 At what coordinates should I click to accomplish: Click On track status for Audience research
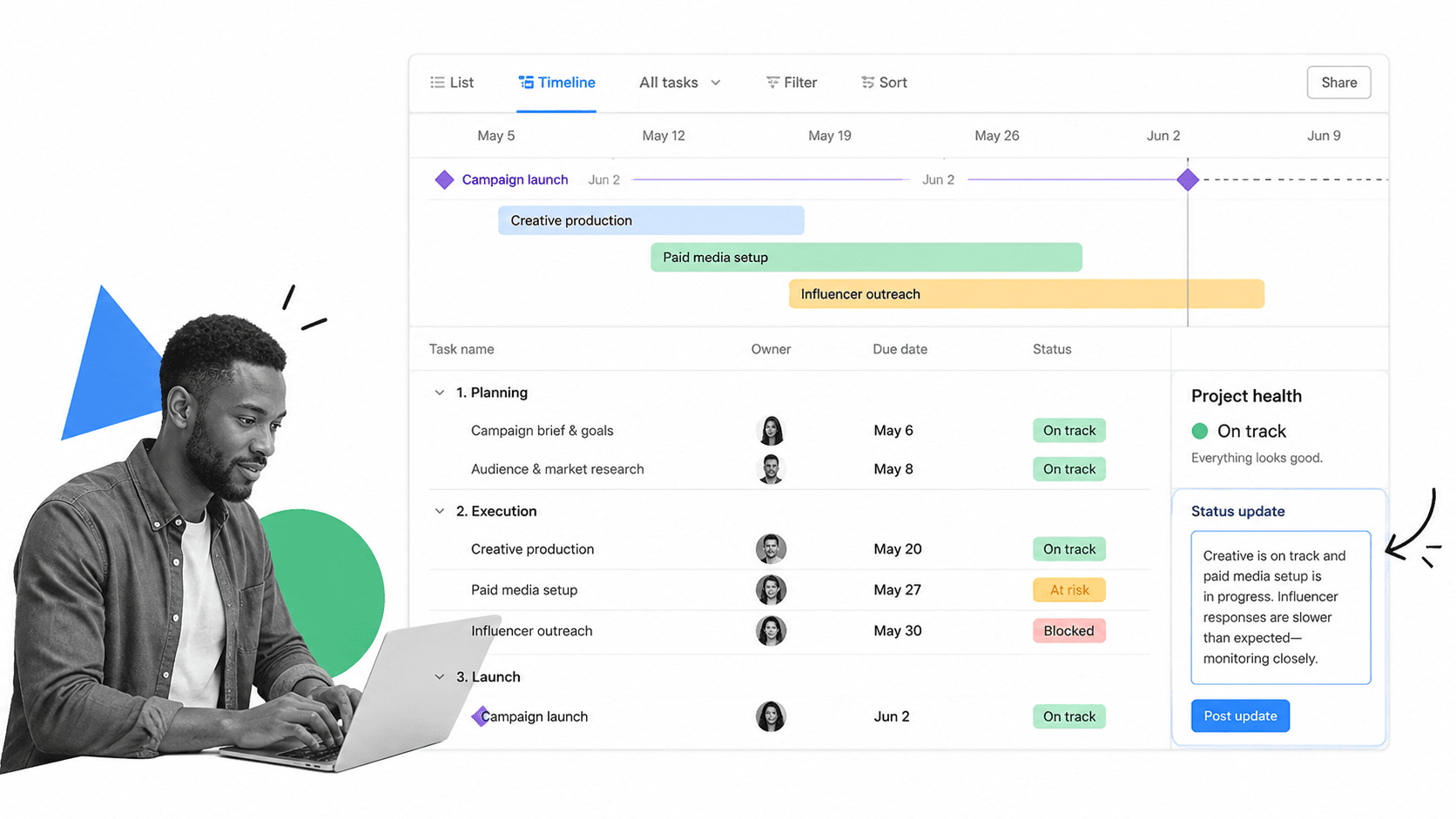(1069, 468)
